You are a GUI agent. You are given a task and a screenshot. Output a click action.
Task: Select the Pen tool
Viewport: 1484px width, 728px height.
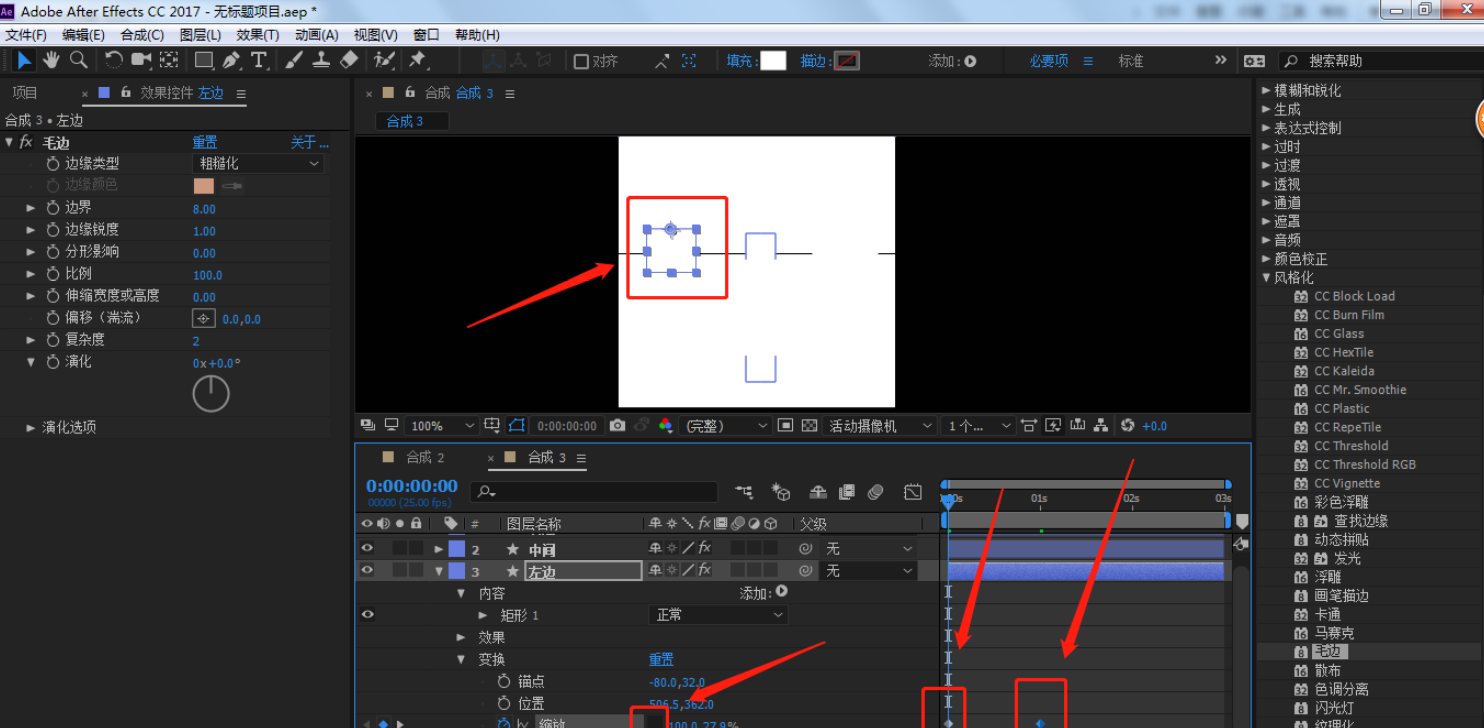tap(231, 61)
